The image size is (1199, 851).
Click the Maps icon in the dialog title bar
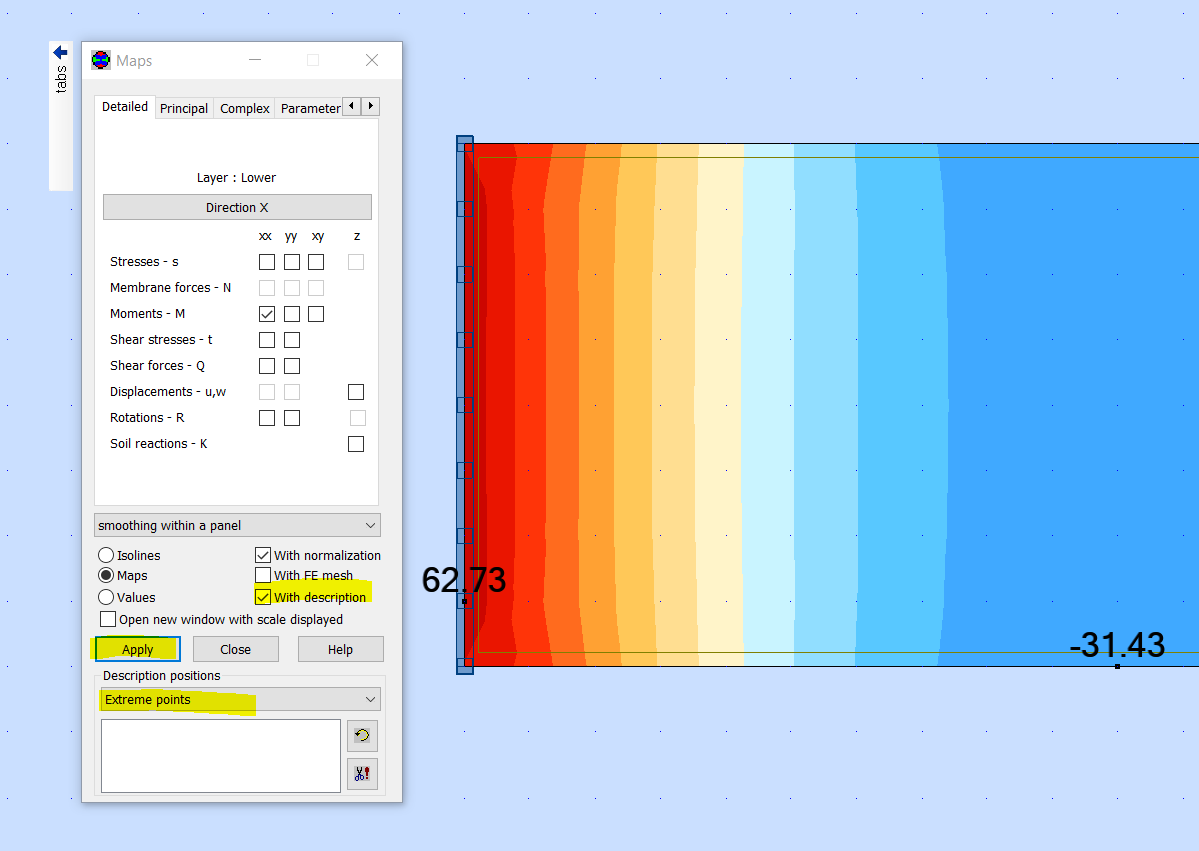coord(100,59)
